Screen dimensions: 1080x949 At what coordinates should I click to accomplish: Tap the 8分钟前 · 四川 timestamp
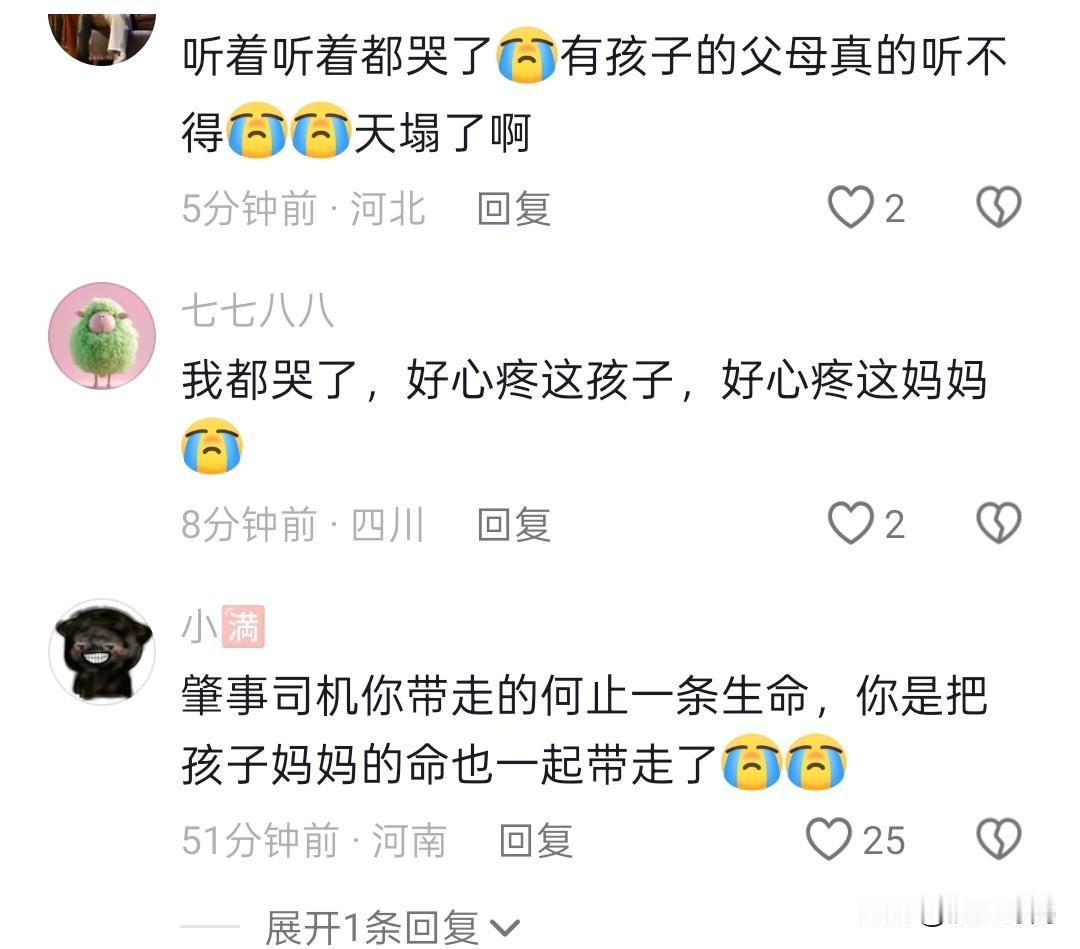pos(302,525)
